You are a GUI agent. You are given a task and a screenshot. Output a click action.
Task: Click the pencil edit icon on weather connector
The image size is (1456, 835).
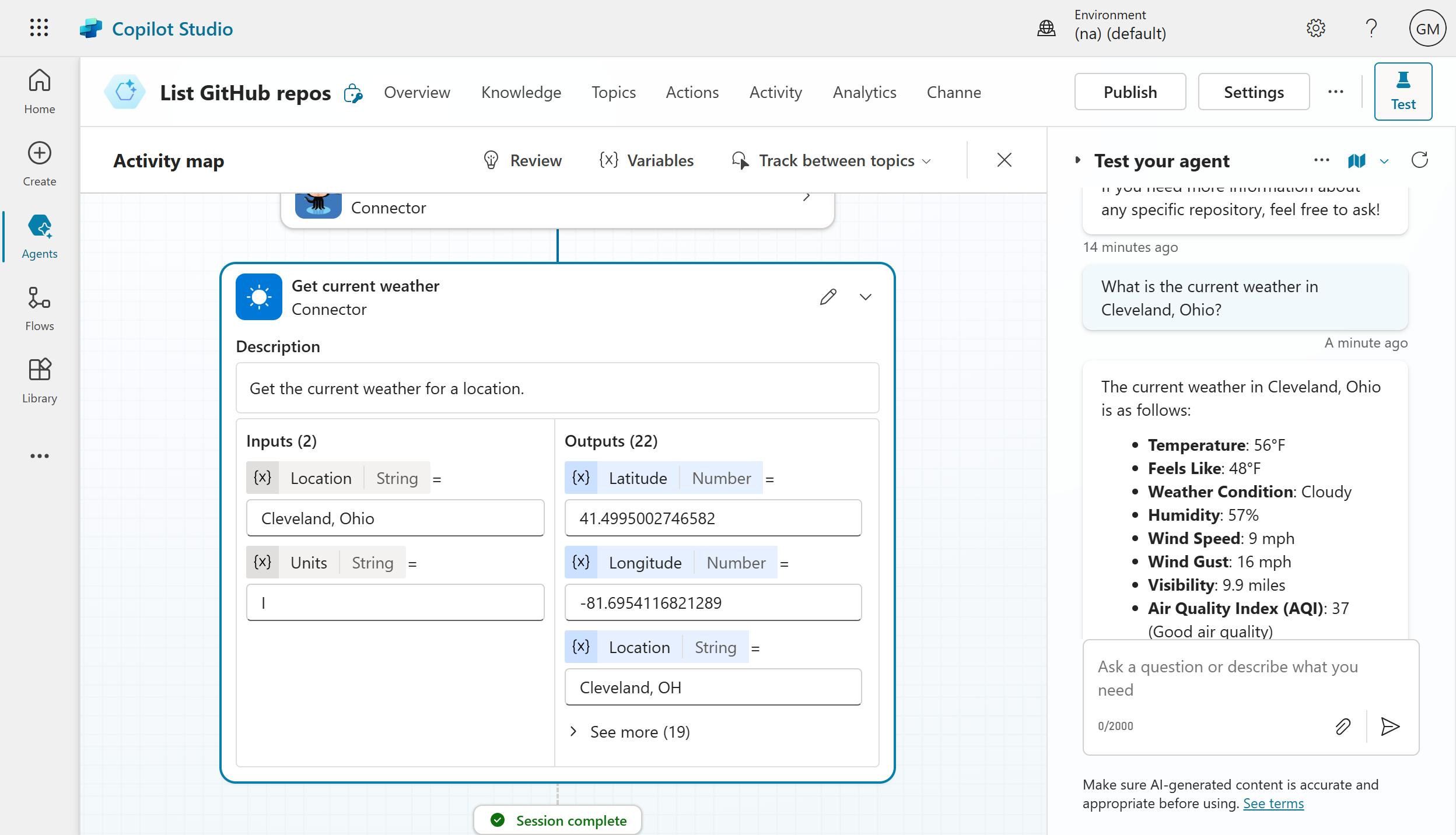[x=828, y=297]
